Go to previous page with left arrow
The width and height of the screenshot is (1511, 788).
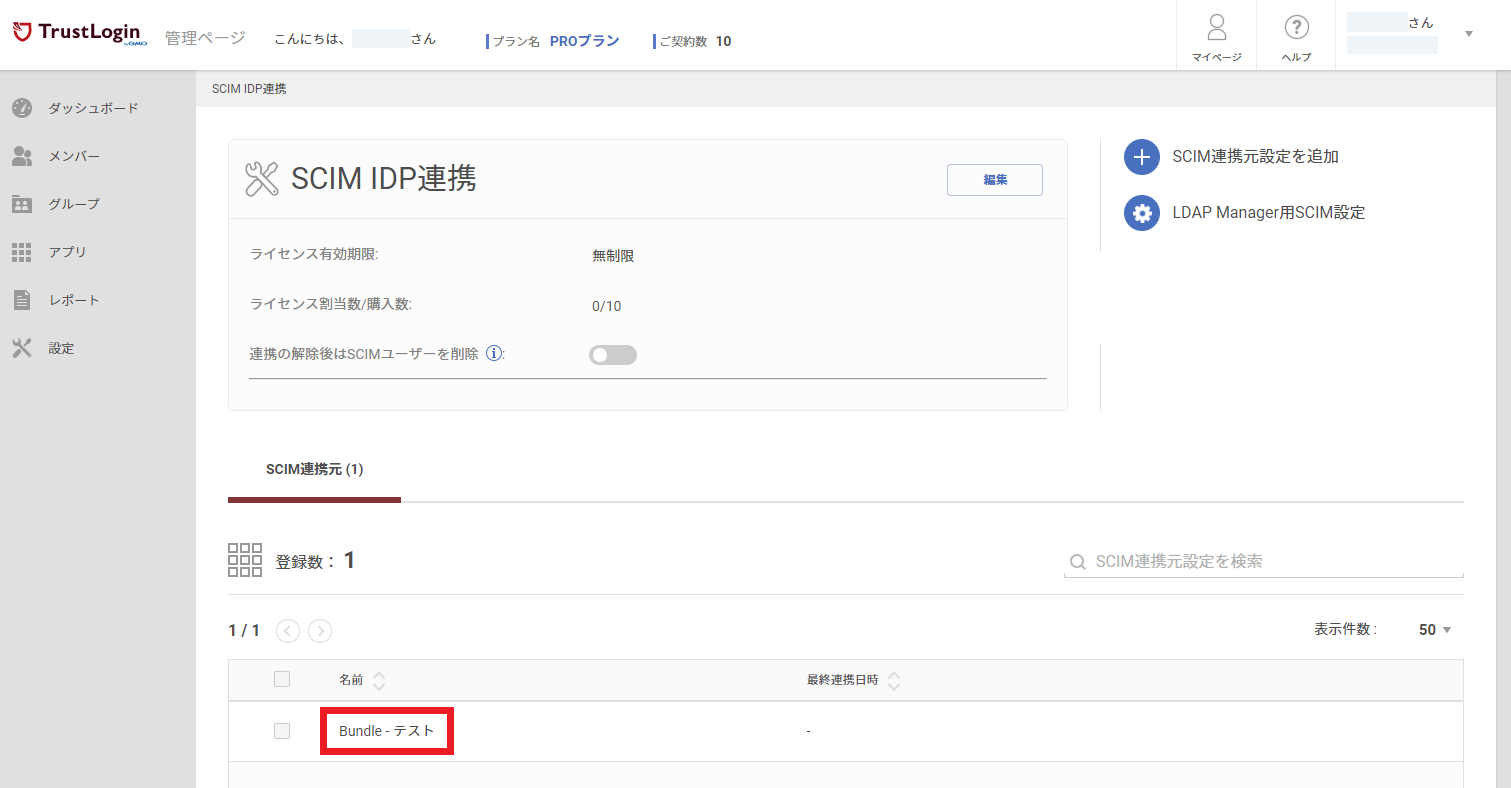pyautogui.click(x=288, y=630)
